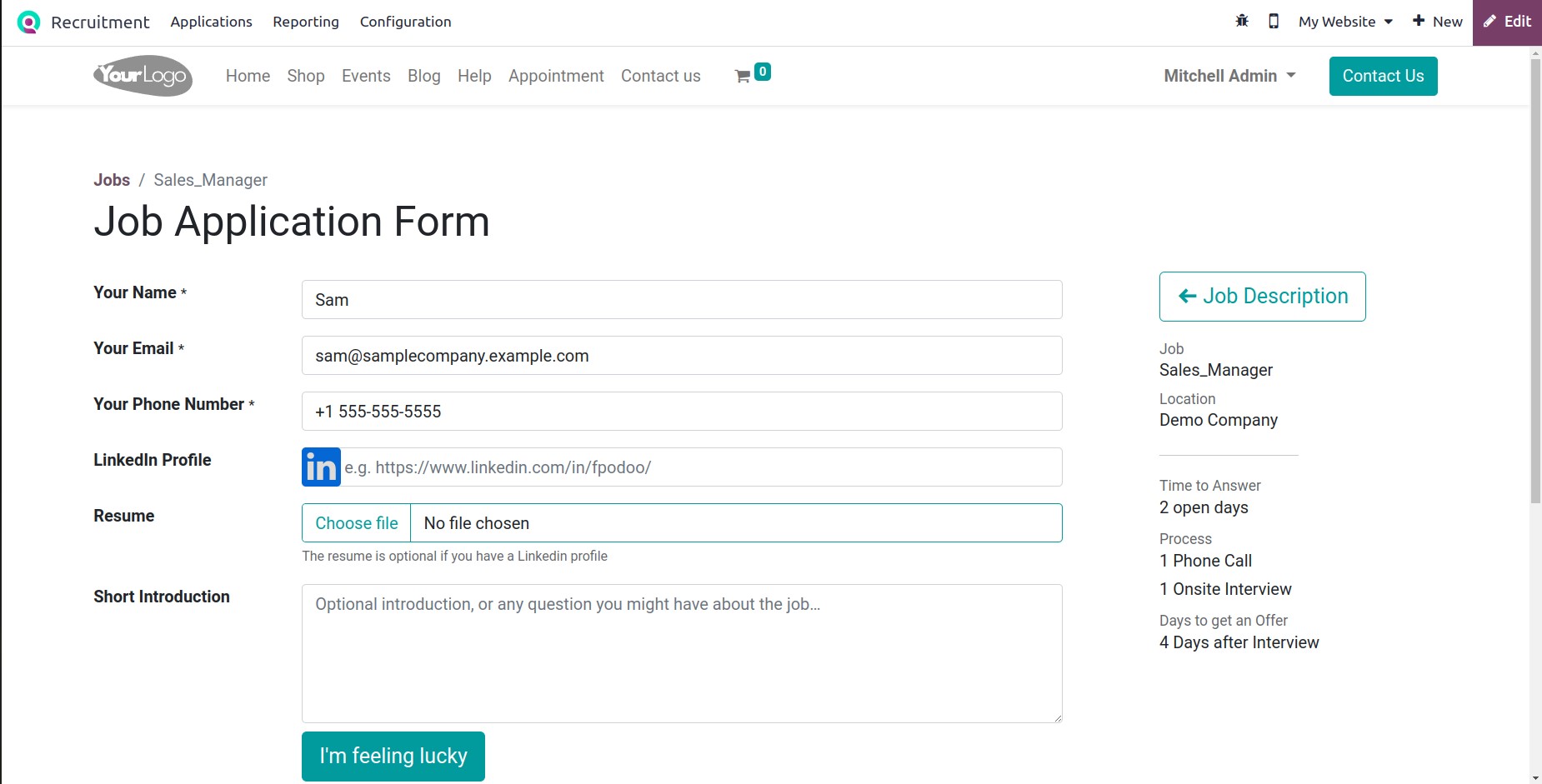1542x784 pixels.
Task: Open the Reporting menu
Action: point(306,22)
